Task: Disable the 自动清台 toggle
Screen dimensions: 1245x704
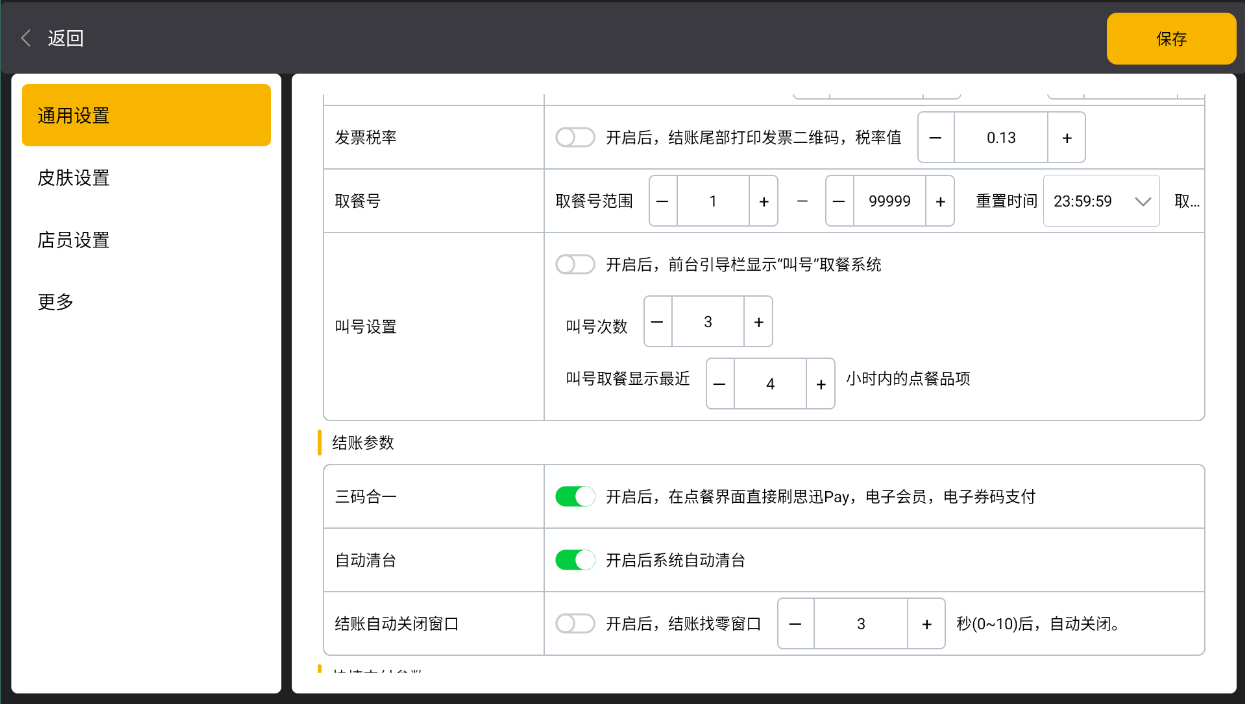Action: coord(575,560)
